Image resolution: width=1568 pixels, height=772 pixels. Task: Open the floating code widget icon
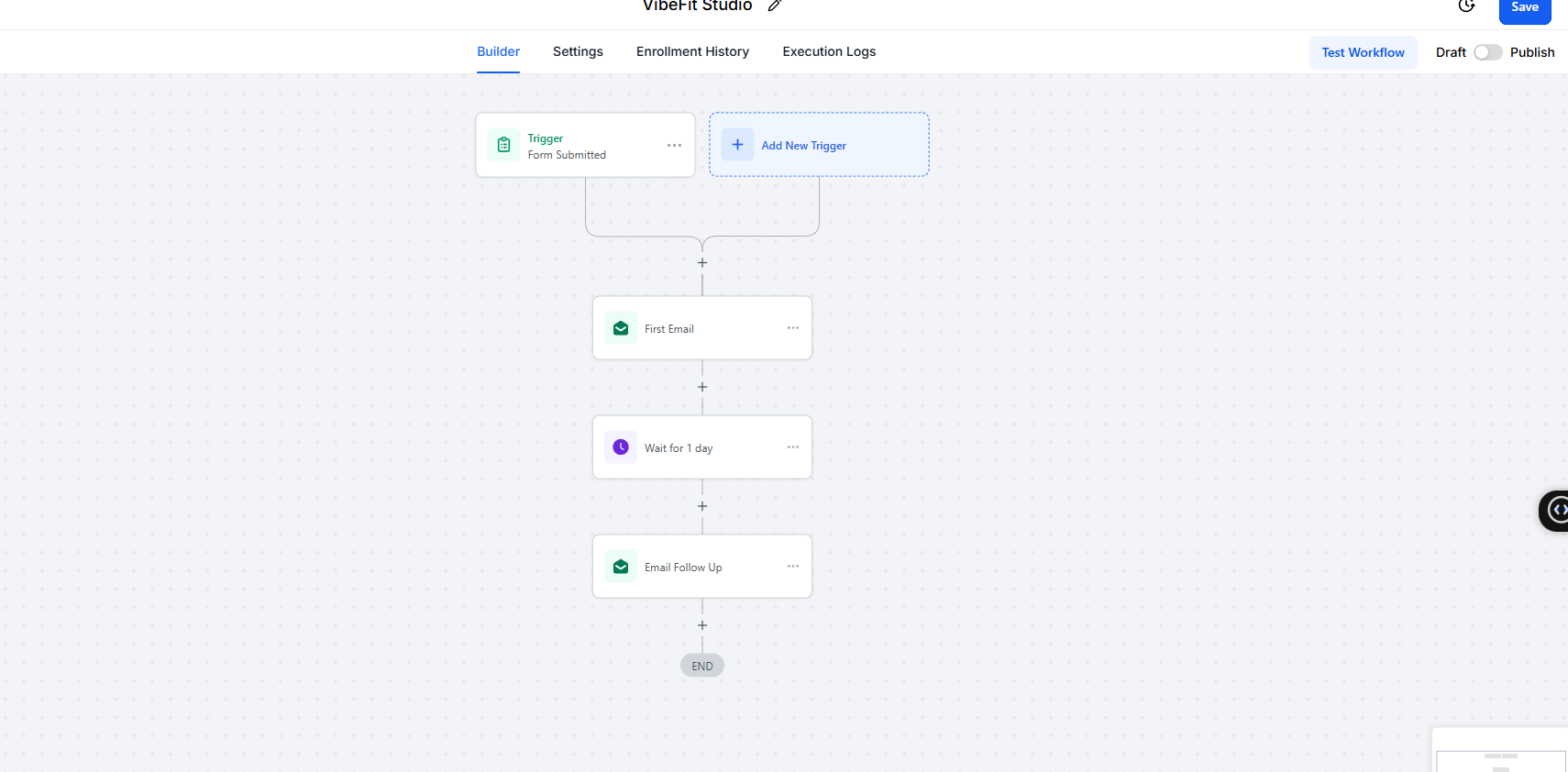point(1555,511)
